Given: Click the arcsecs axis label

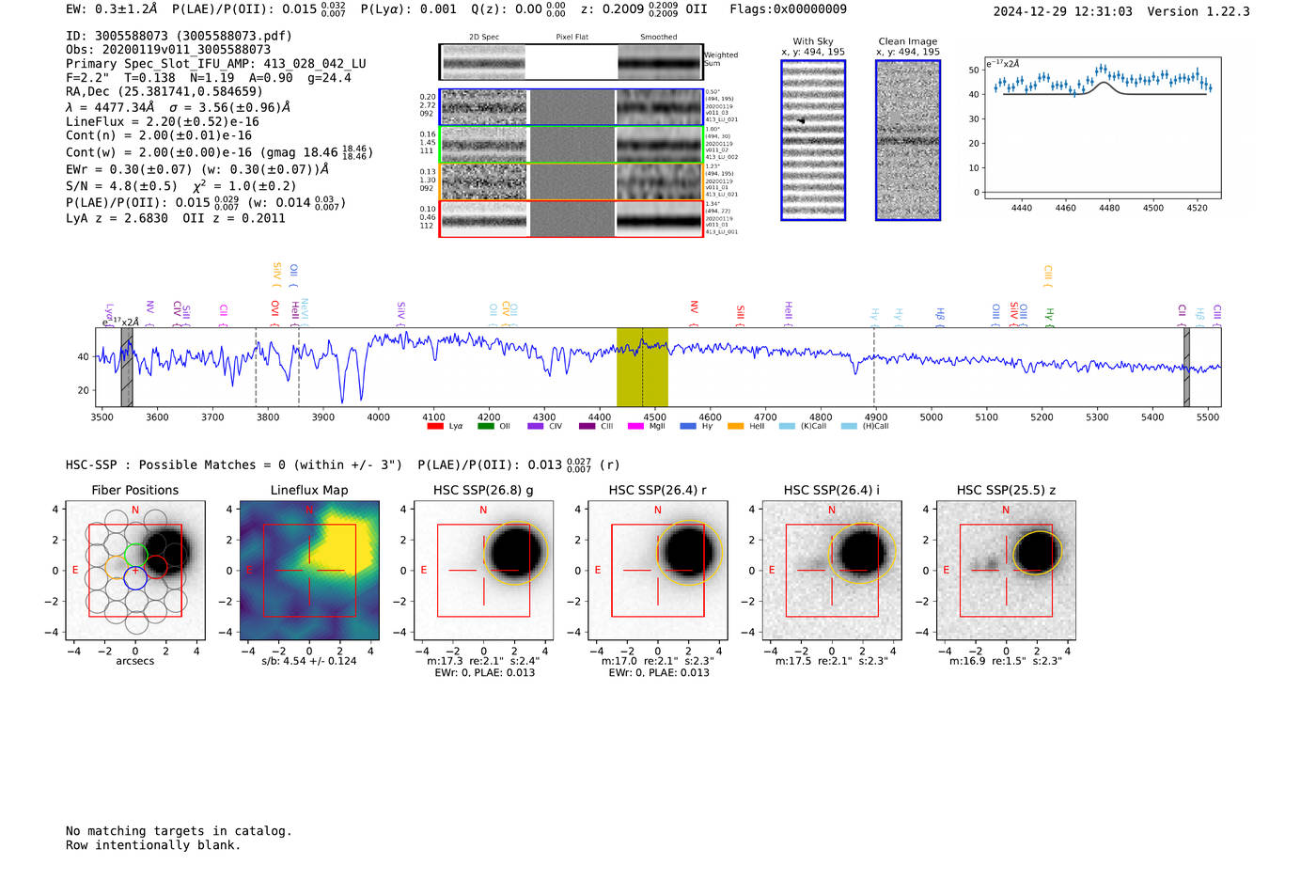Looking at the screenshot, I should 135,661.
